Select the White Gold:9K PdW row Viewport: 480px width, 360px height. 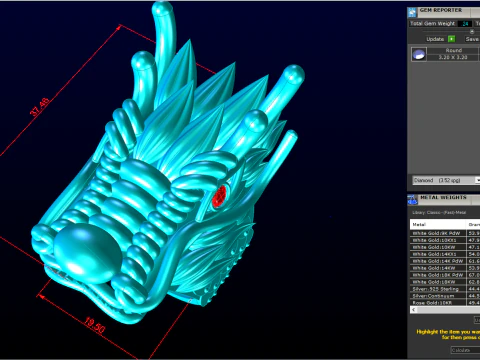coord(445,233)
